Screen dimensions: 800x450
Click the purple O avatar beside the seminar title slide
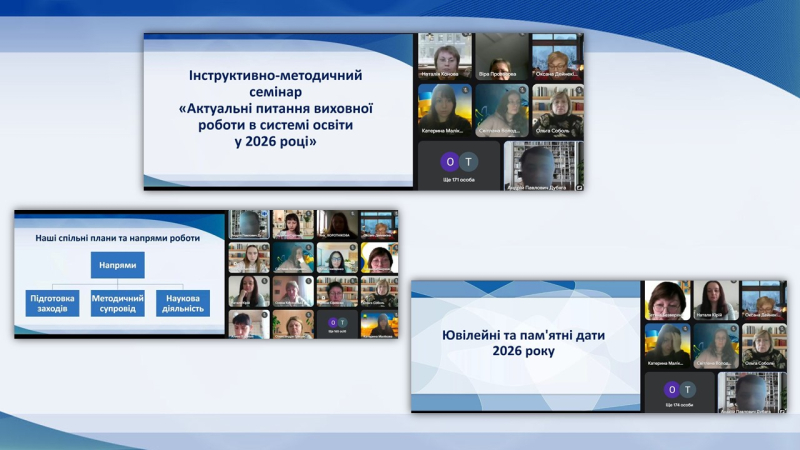pyautogui.click(x=450, y=161)
